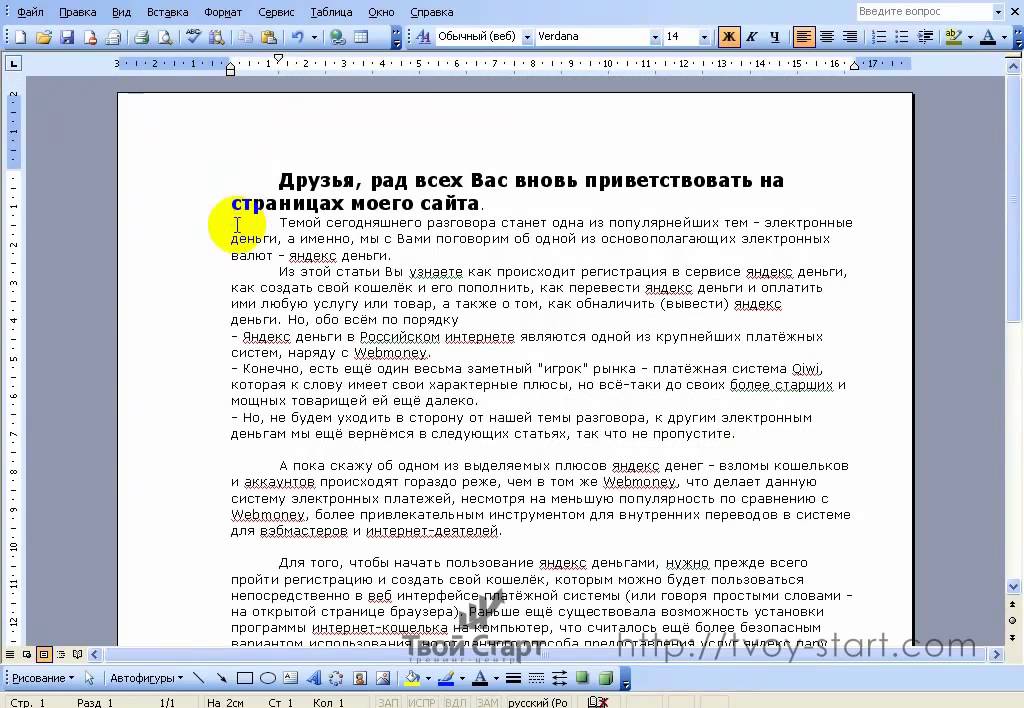Open the Вставка menu

(167, 12)
